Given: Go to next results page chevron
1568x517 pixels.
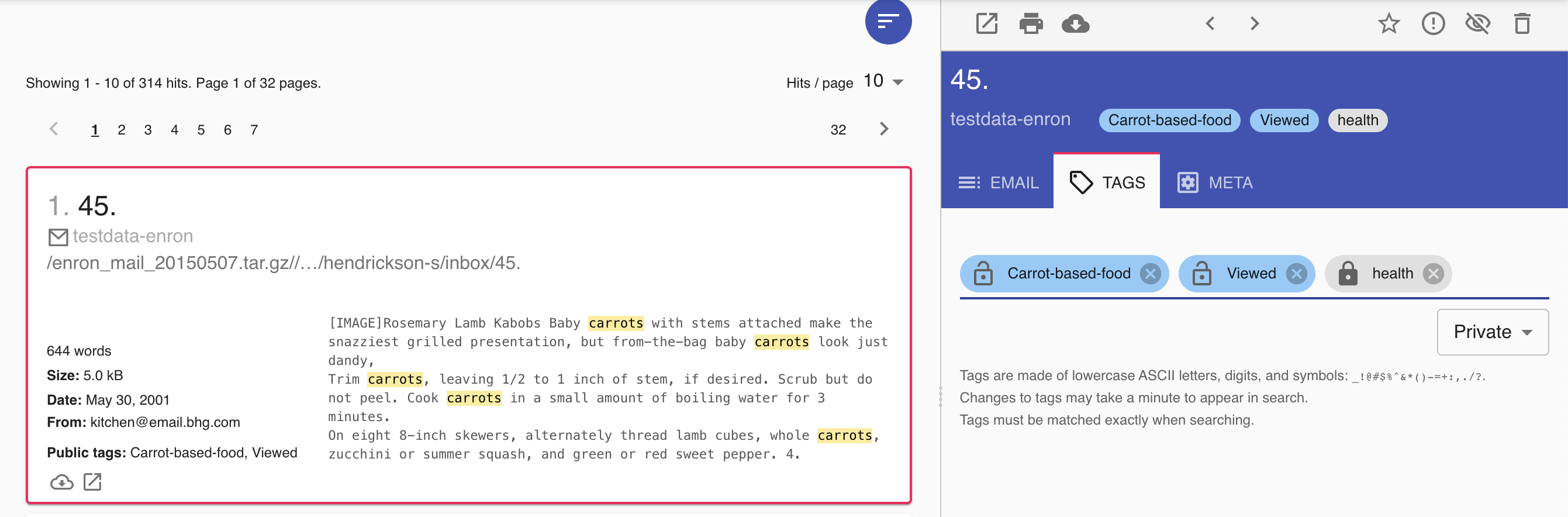Looking at the screenshot, I should [884, 129].
